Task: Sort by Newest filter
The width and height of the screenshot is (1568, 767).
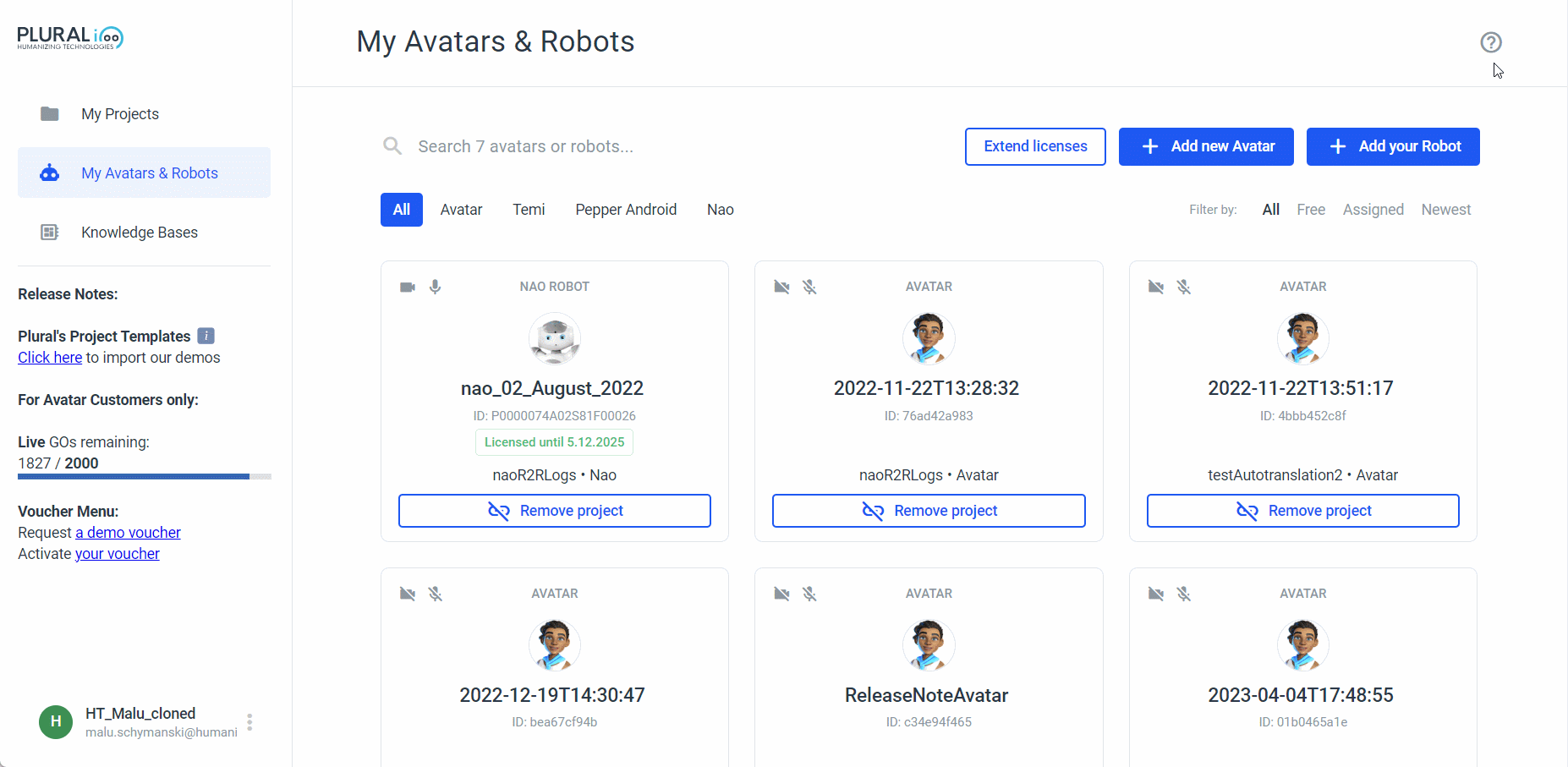Action: [x=1446, y=210]
